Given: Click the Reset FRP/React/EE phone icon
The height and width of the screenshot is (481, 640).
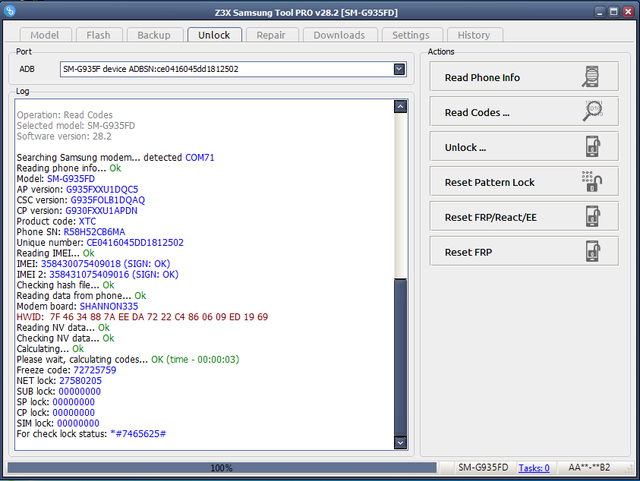Looking at the screenshot, I should pyautogui.click(x=593, y=216).
